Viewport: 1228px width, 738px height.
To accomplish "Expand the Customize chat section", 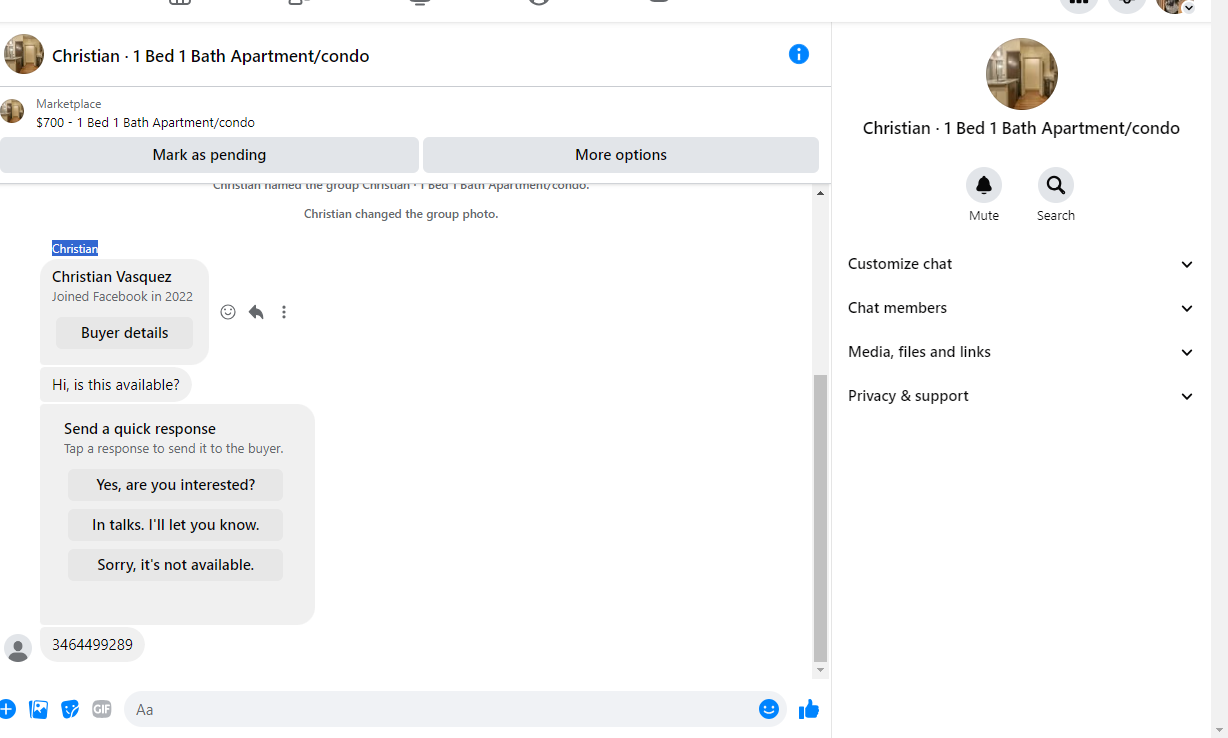I will pyautogui.click(x=1021, y=264).
